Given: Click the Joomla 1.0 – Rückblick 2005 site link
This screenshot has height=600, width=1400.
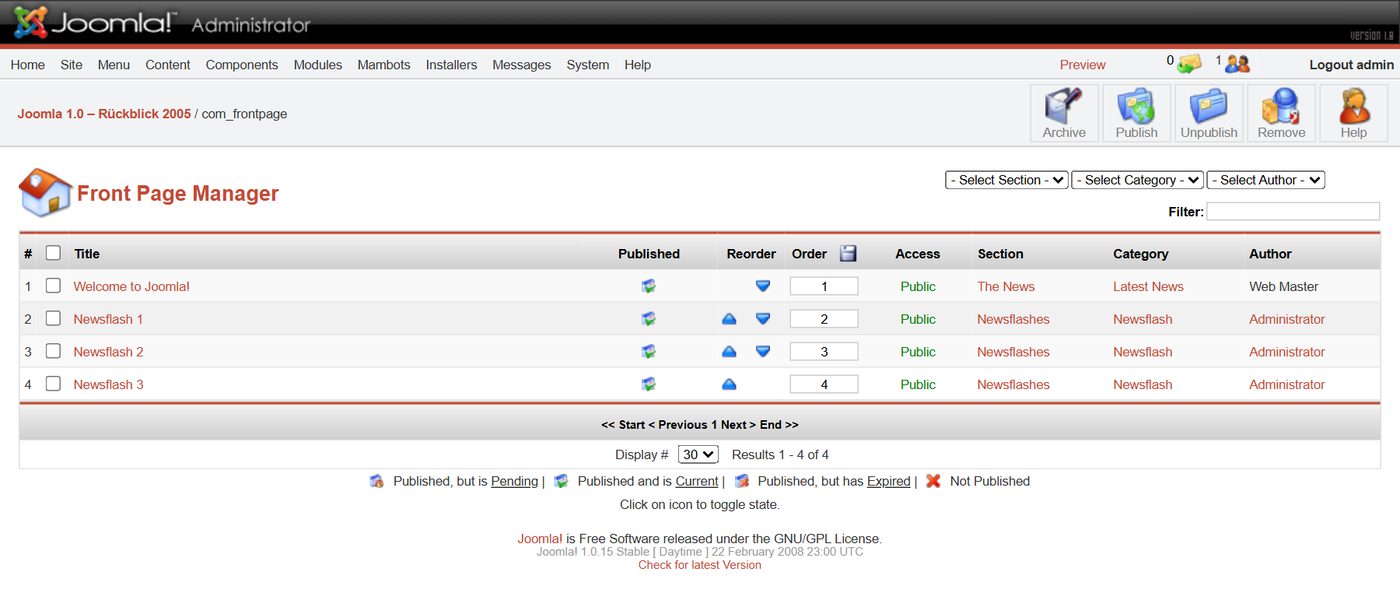Looking at the screenshot, I should click(x=104, y=114).
